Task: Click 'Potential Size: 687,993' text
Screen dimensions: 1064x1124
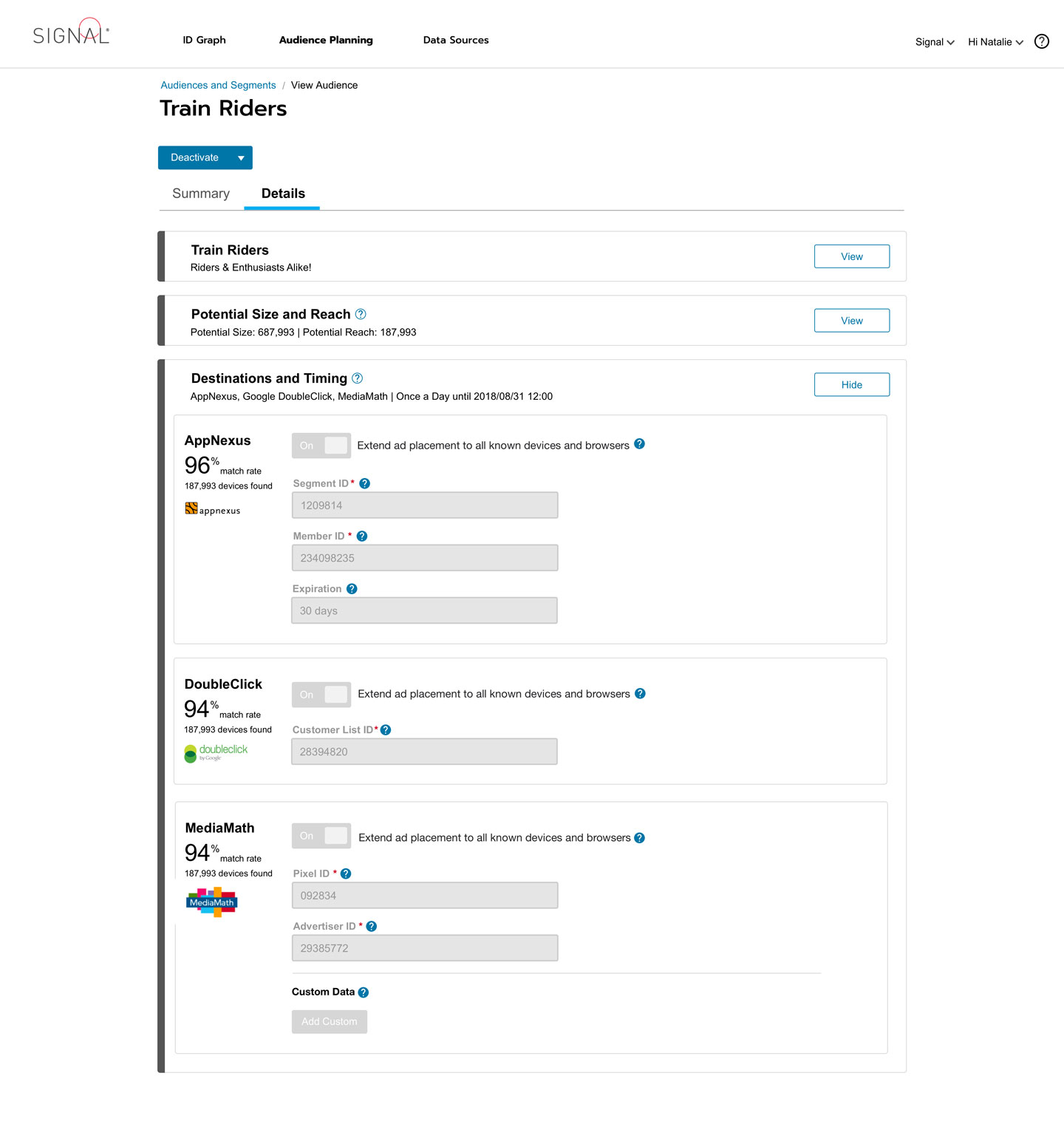Action: pos(242,333)
